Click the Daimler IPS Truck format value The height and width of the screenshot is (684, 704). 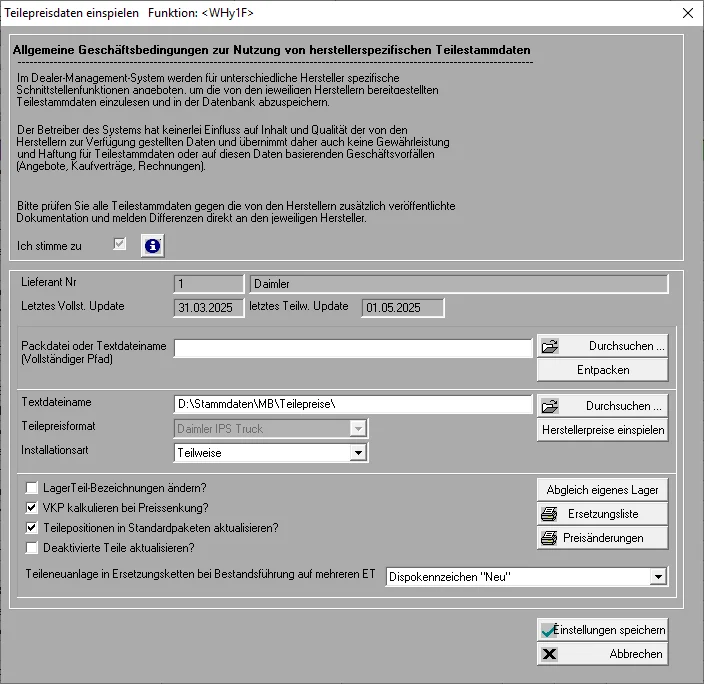click(220, 429)
